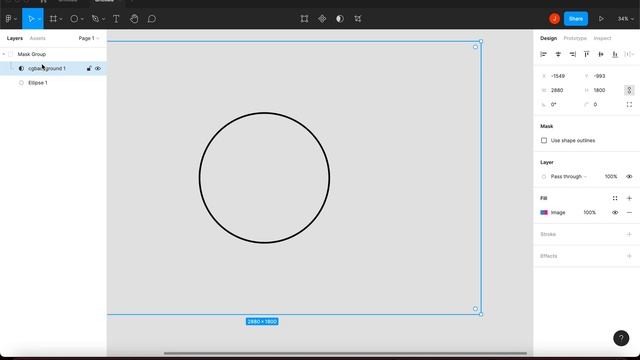Click independent corners icon
640x360 pixels.
click(629, 104)
